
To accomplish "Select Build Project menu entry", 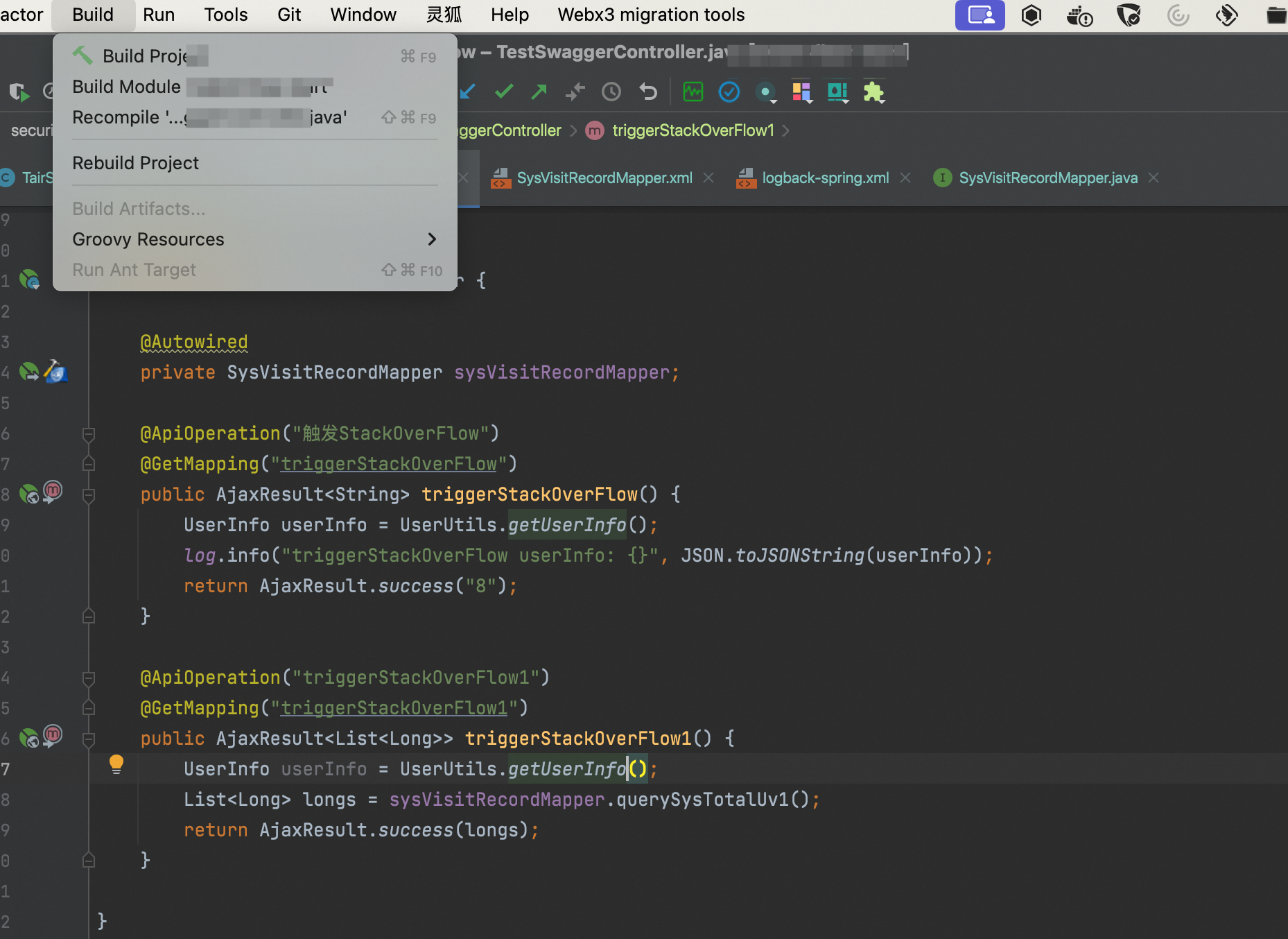I will click(255, 56).
